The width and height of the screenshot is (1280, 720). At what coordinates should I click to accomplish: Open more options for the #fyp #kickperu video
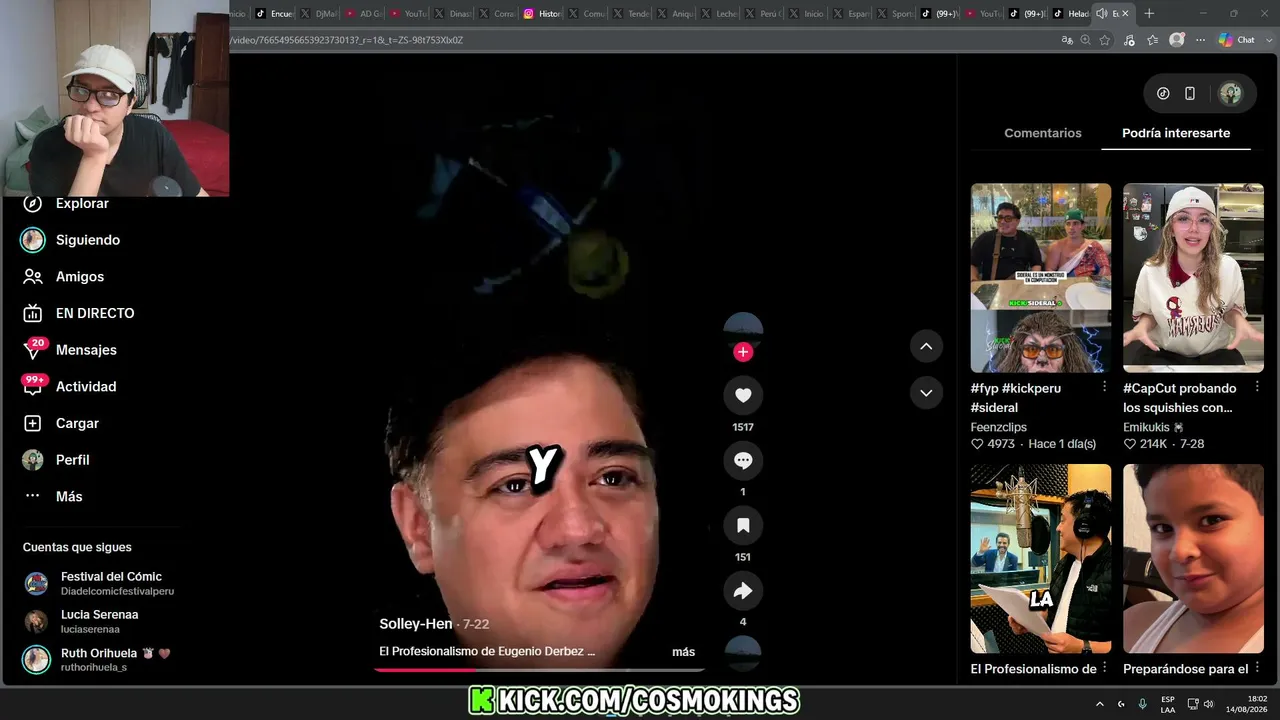tap(1104, 387)
